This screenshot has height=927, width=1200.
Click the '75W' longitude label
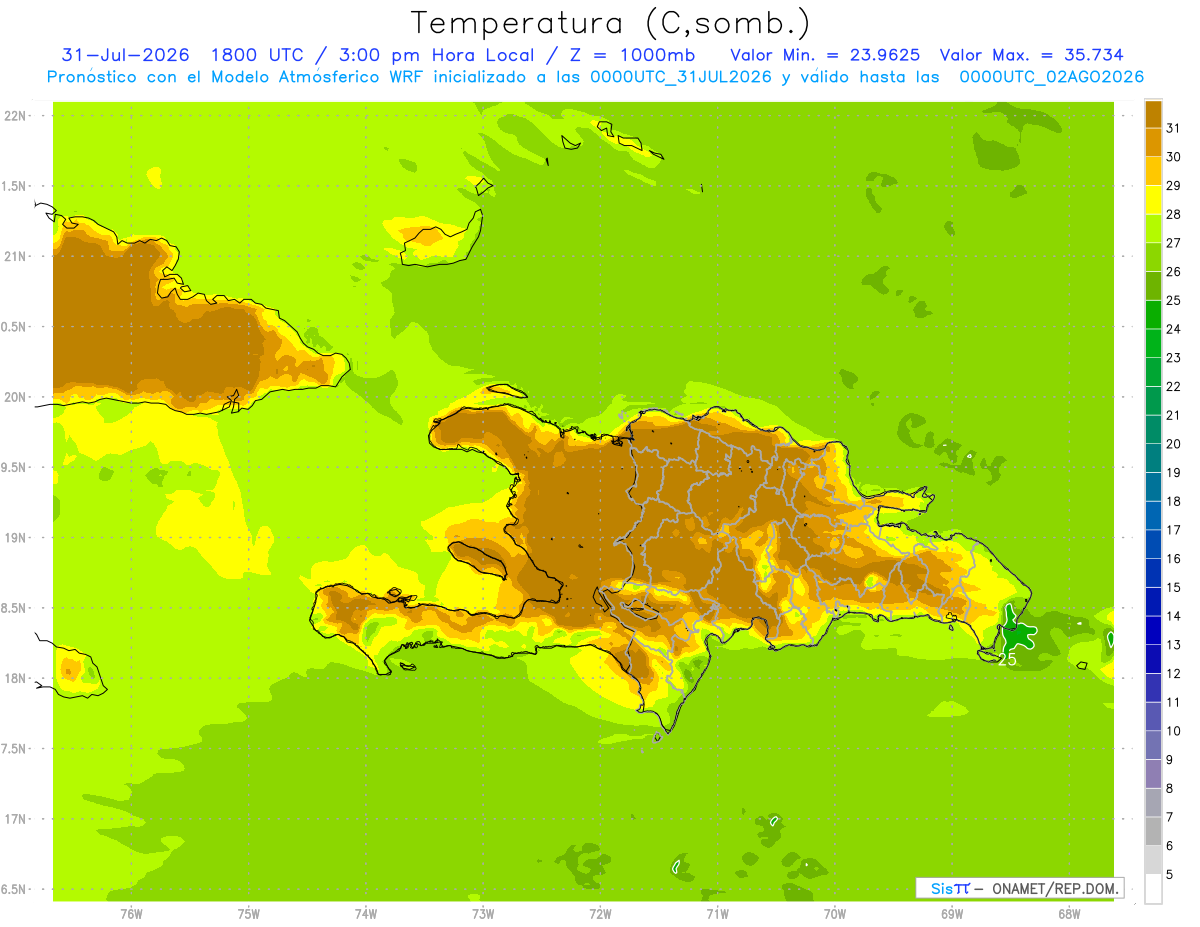[x=248, y=914]
